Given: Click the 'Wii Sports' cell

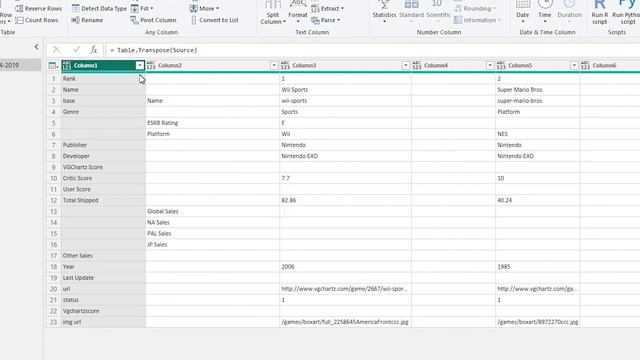Looking at the screenshot, I should 345,89.
